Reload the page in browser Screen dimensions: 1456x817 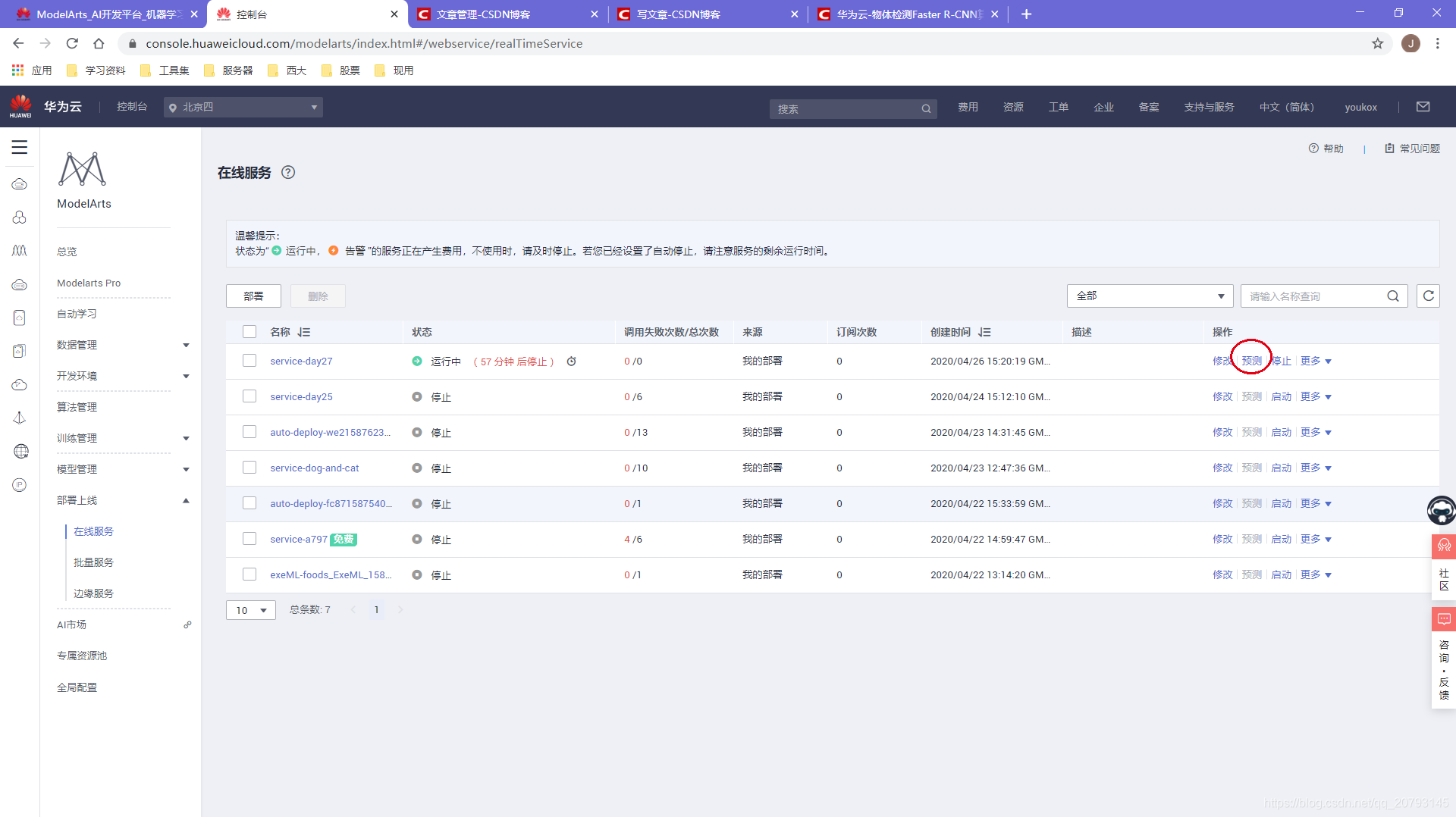pyautogui.click(x=72, y=43)
